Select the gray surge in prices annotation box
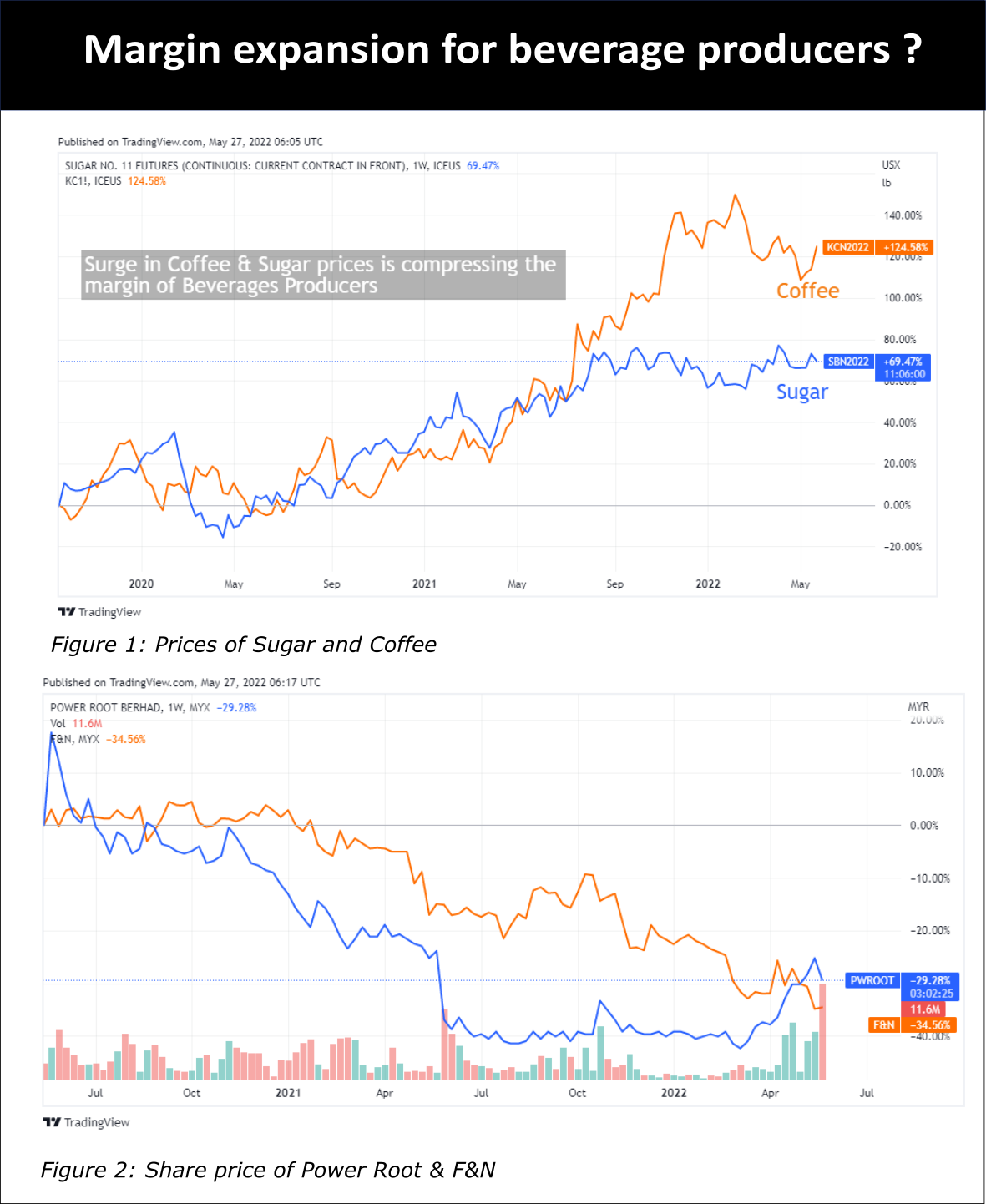The height and width of the screenshot is (1204, 986). point(322,275)
